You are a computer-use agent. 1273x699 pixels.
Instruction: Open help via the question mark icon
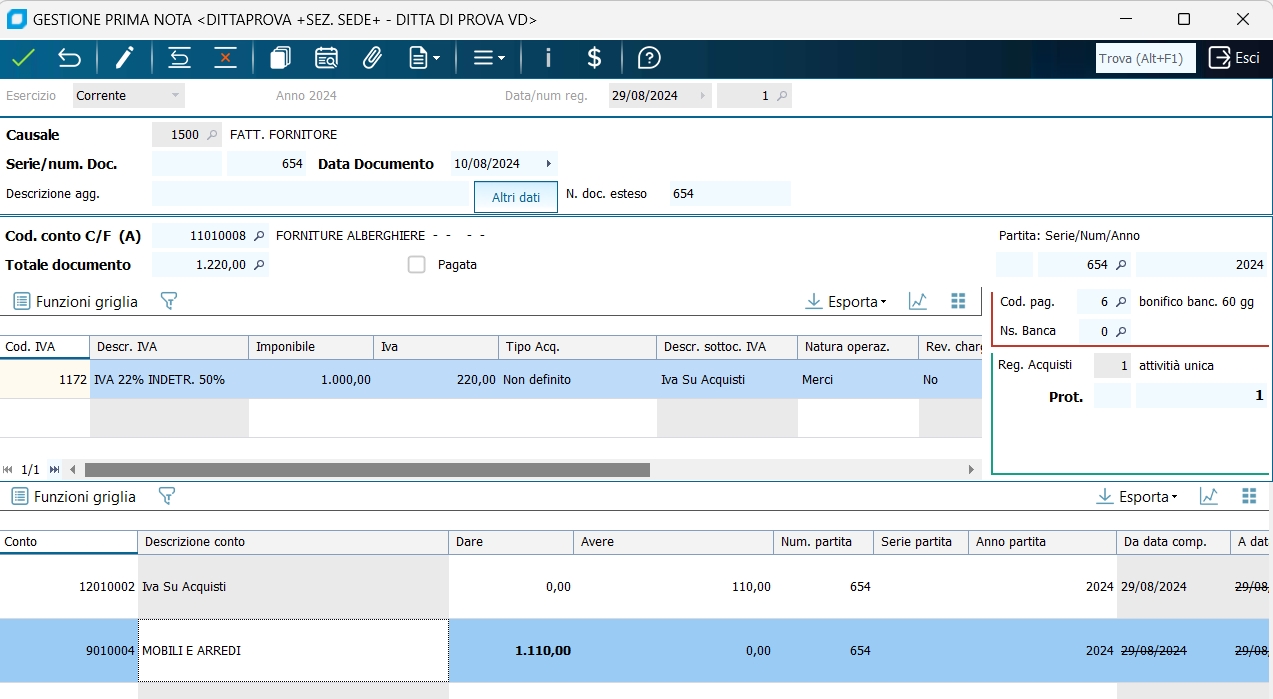tap(649, 58)
